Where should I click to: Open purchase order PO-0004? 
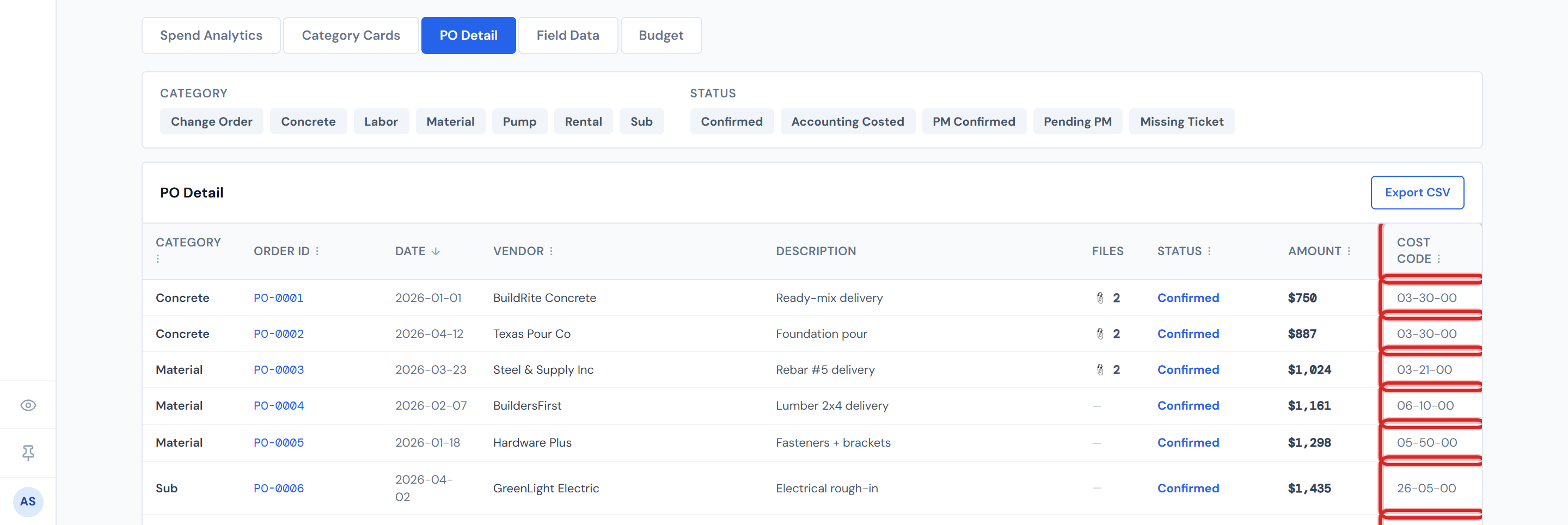[279, 406]
